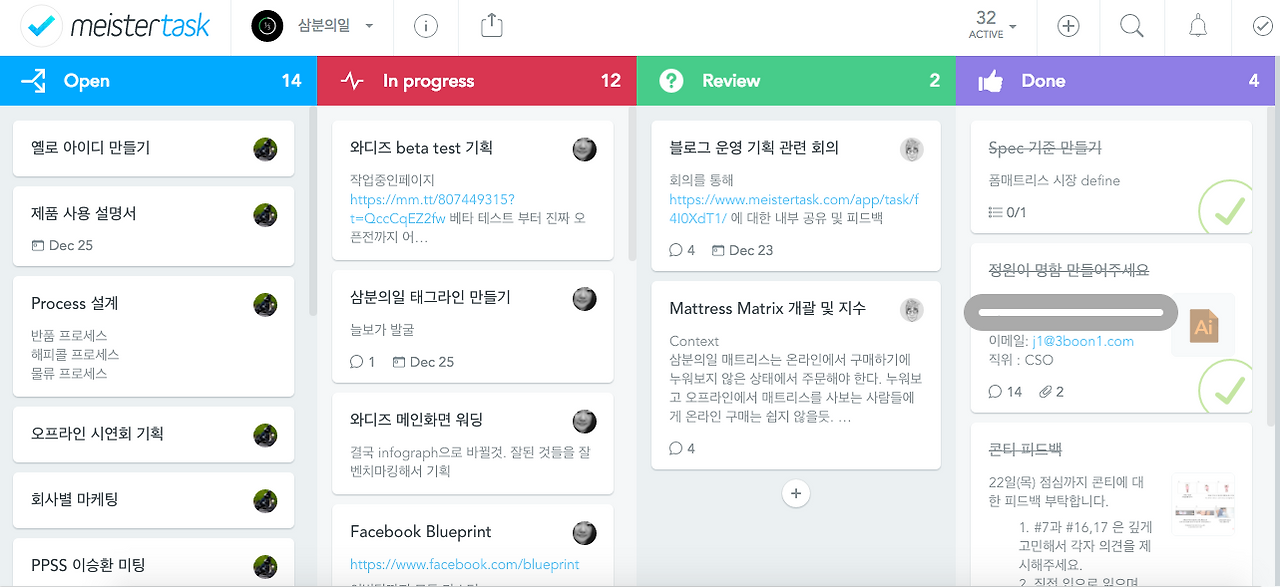1280x587 pixels.
Task: Open project info icon
Action: (x=426, y=27)
